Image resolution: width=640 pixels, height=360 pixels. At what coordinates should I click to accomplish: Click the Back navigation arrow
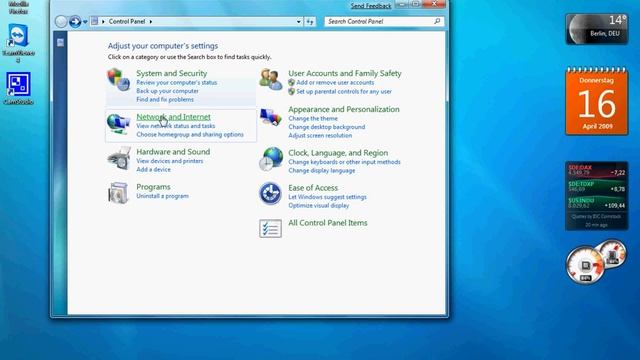pyautogui.click(x=61, y=21)
